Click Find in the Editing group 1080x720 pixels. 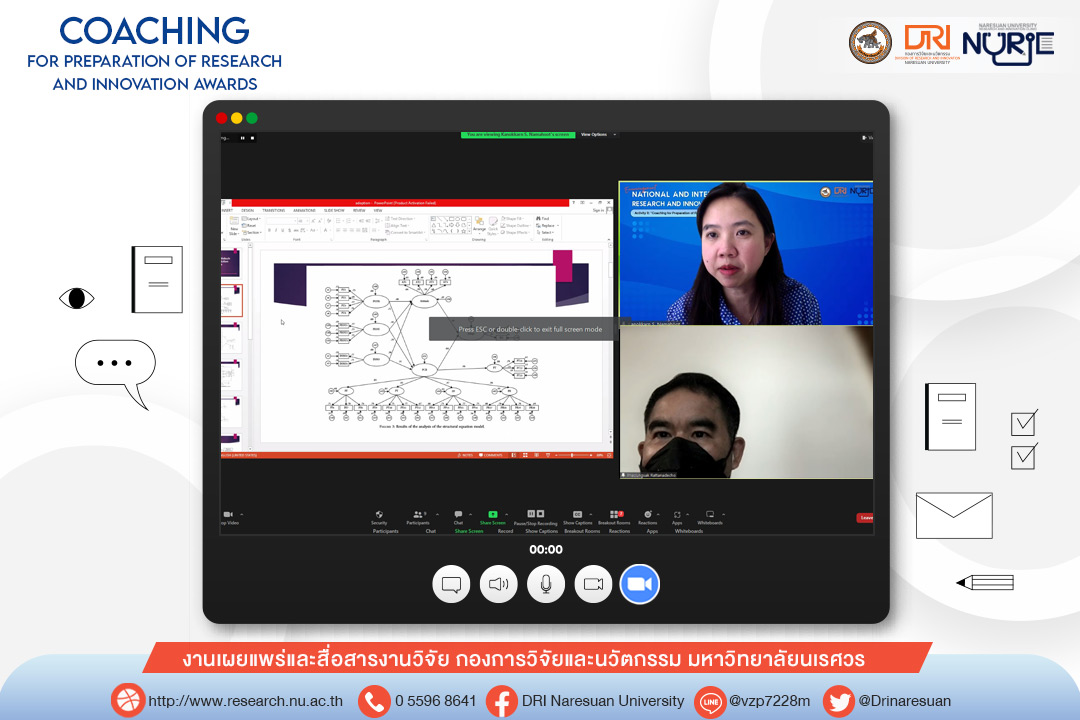[x=543, y=218]
